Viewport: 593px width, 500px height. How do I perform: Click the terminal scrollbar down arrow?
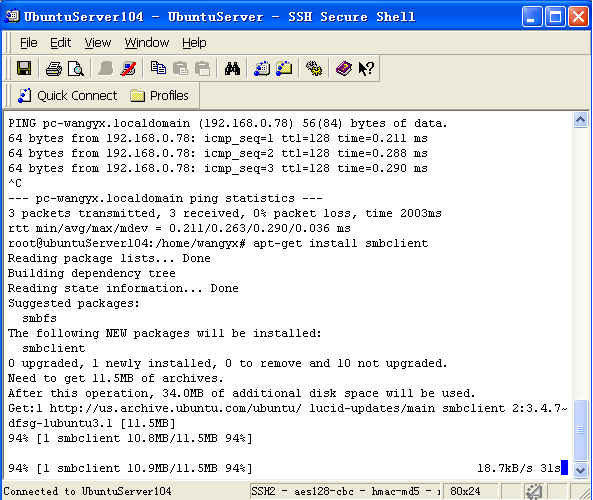580,470
